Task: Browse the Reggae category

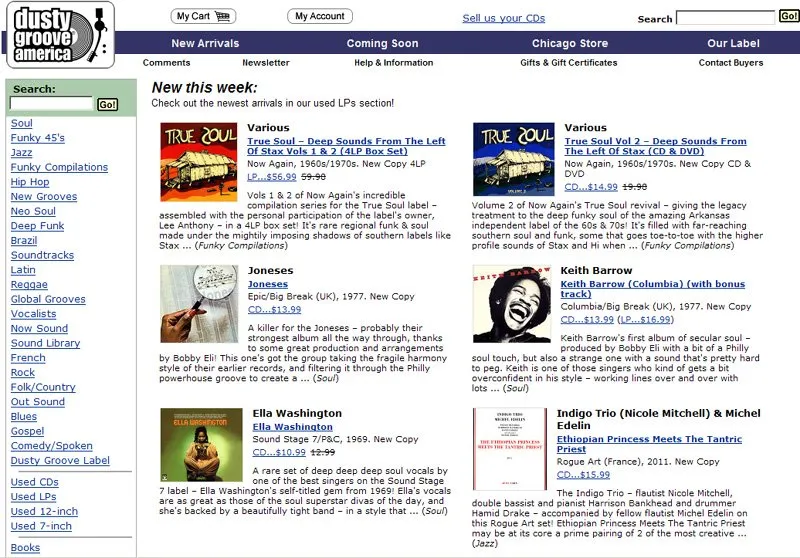Action: tap(29, 285)
